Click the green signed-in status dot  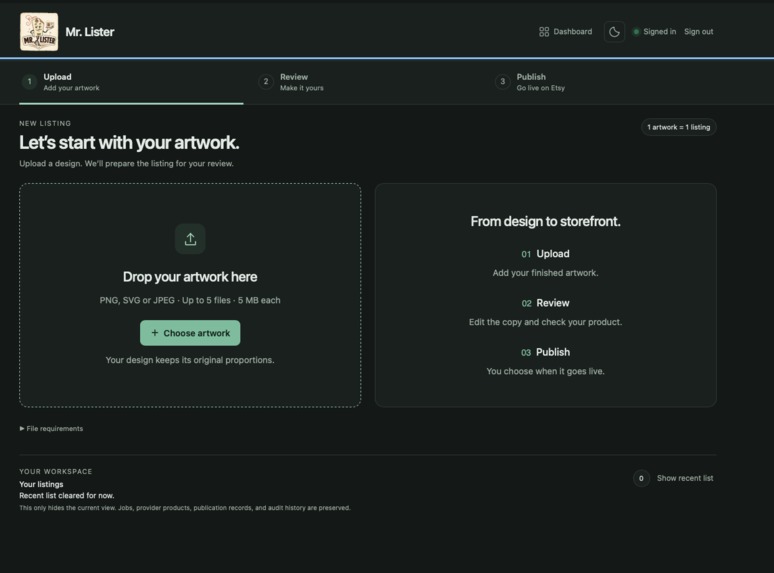tap(636, 32)
